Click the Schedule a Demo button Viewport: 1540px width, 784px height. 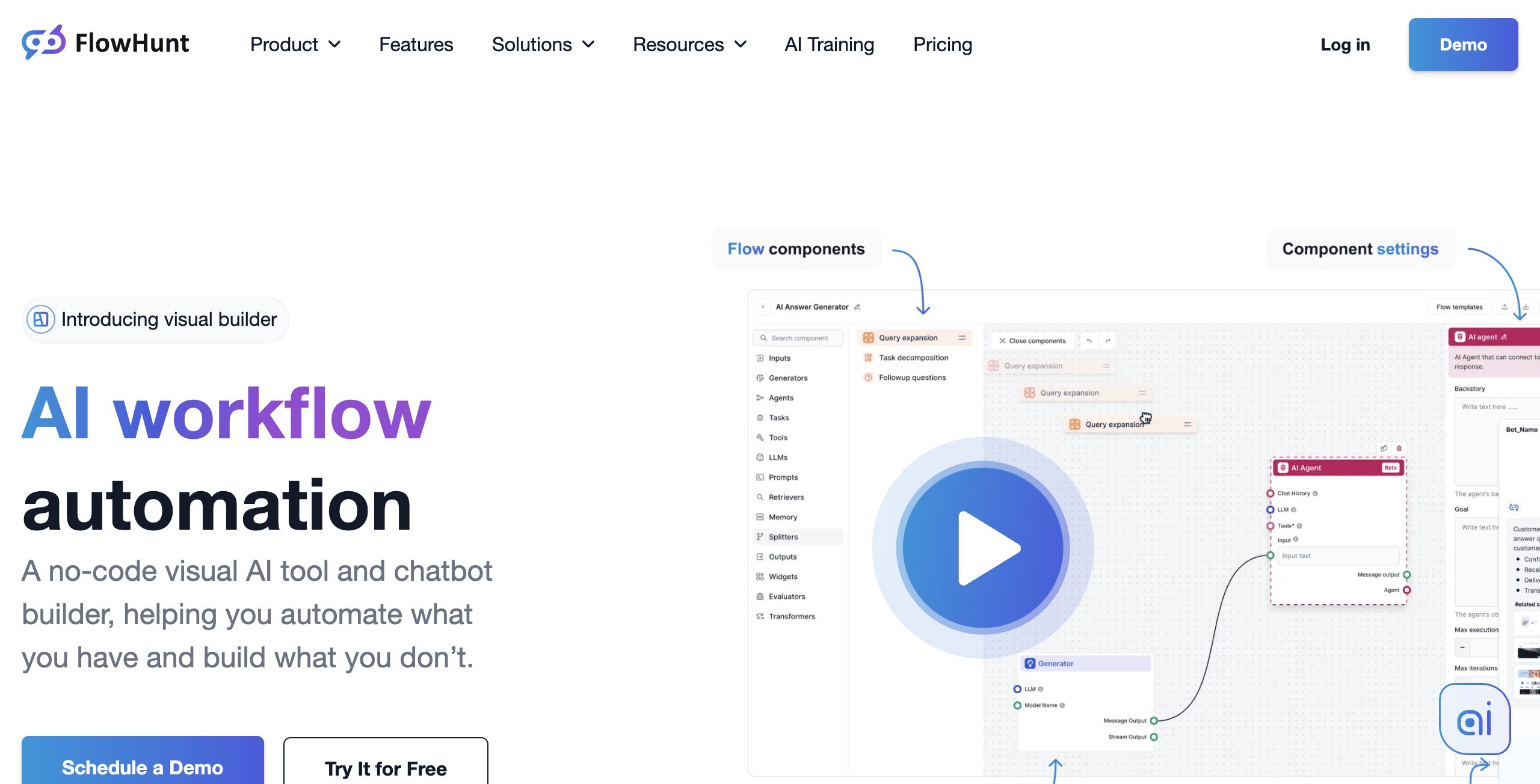[143, 767]
